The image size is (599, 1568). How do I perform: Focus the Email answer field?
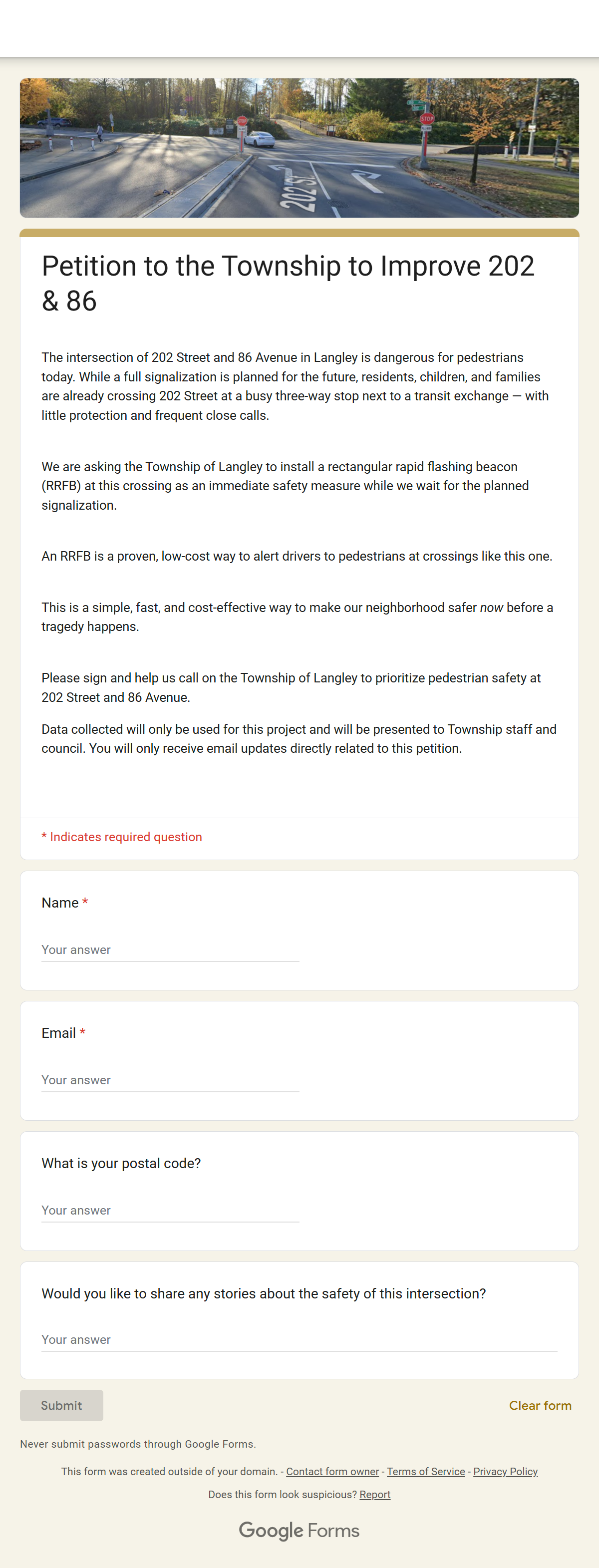(170, 1080)
